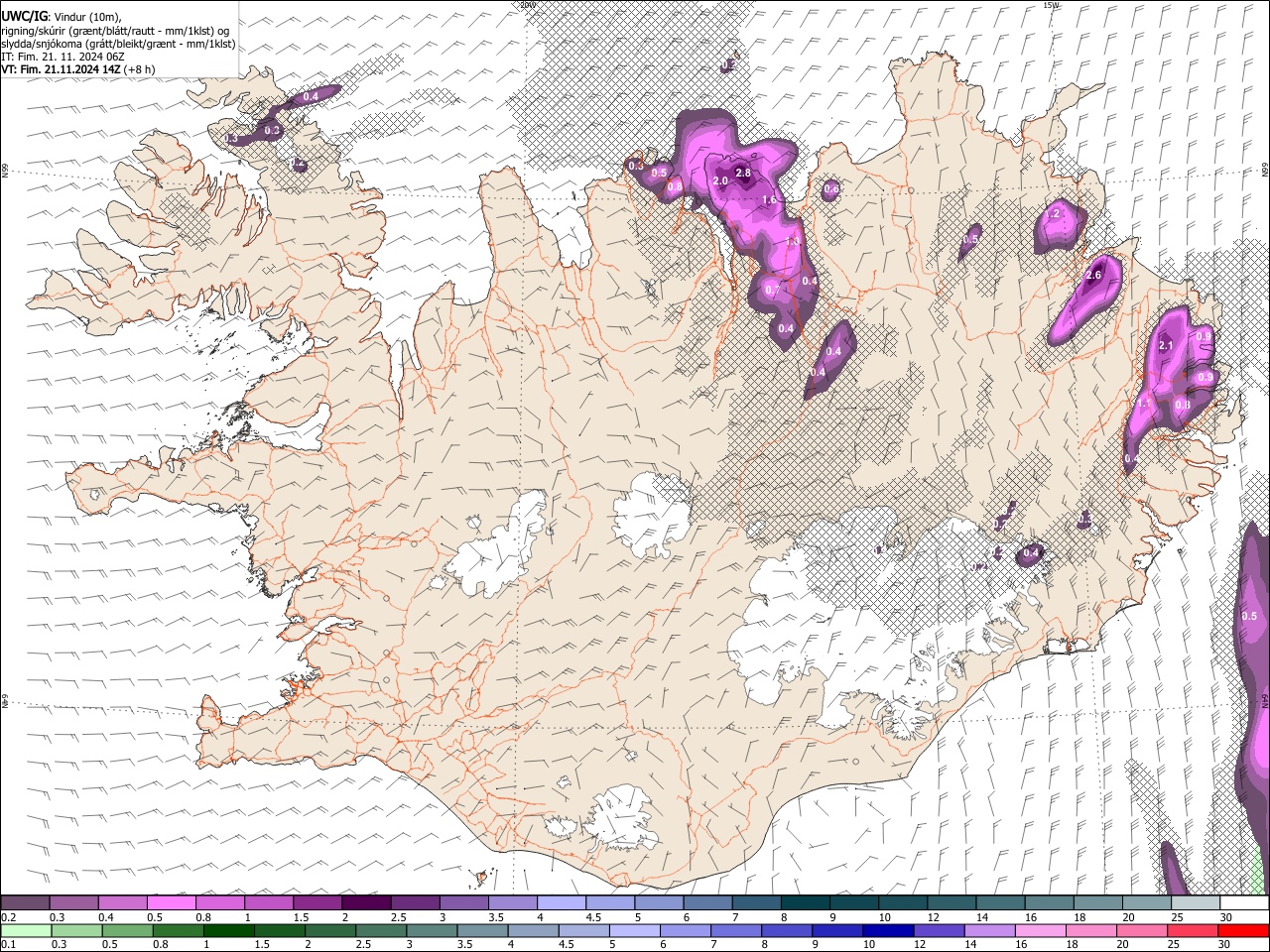Select dark teal snow swatch between 8 and 9

click(805, 903)
